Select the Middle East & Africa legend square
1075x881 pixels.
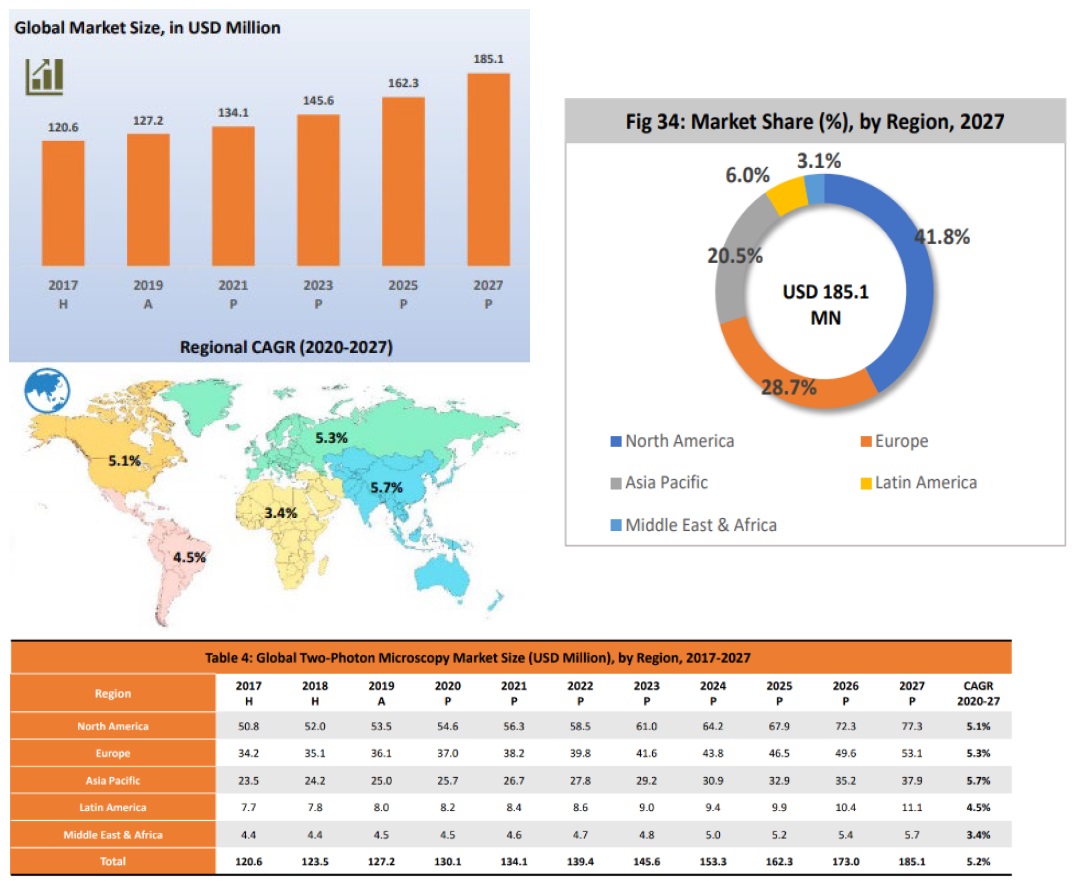(613, 525)
